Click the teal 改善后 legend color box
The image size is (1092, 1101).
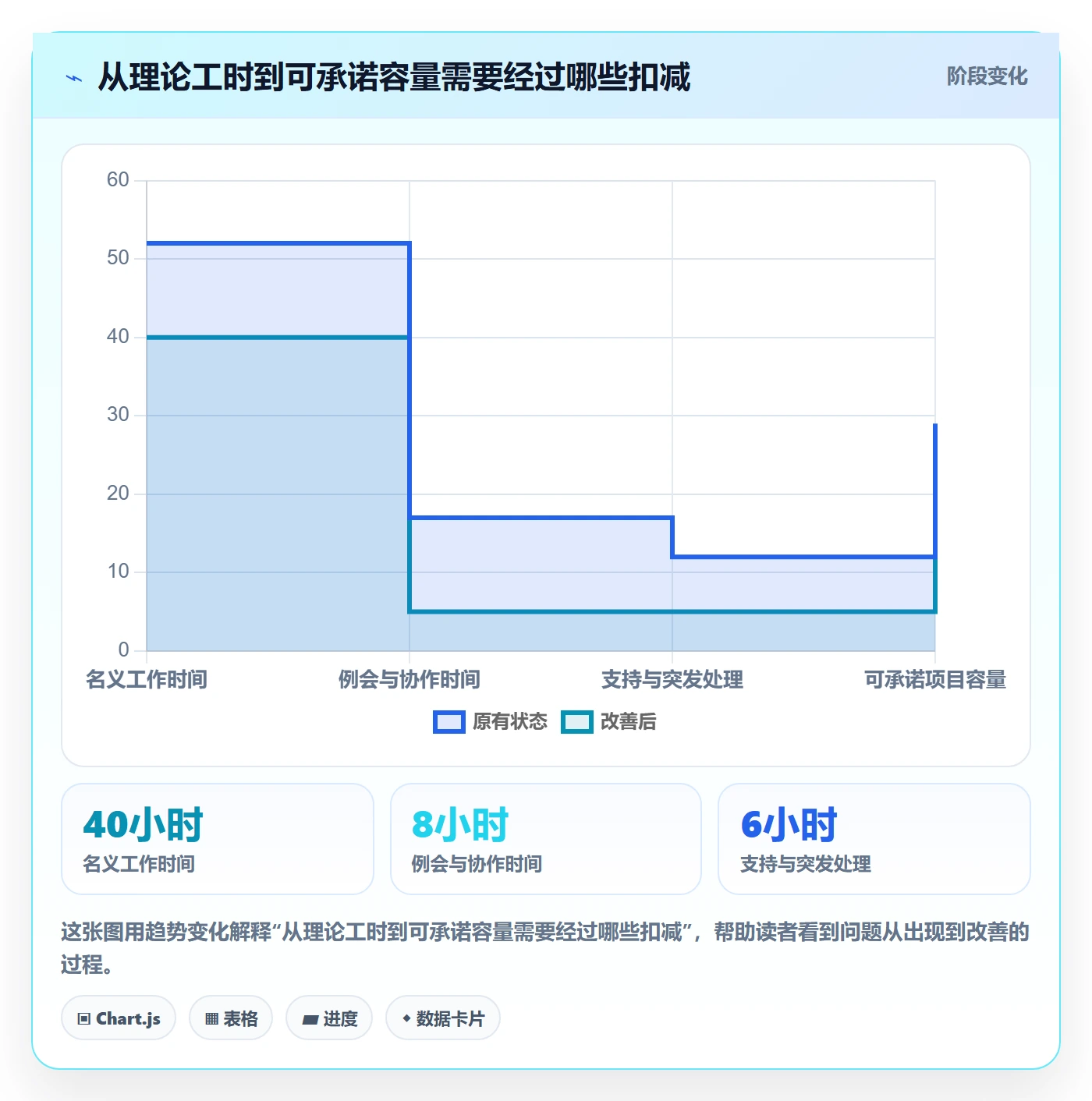pos(577,722)
